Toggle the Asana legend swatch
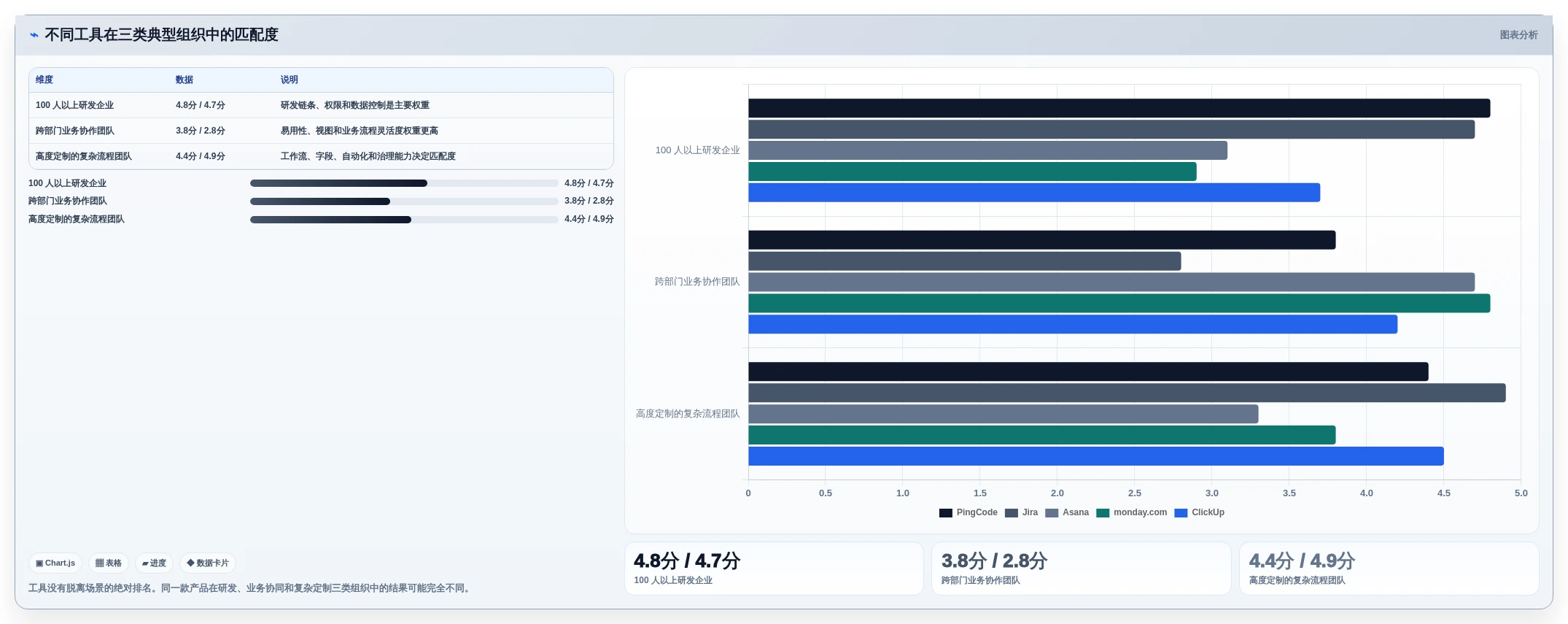The image size is (1568, 624). pyautogui.click(x=1052, y=513)
